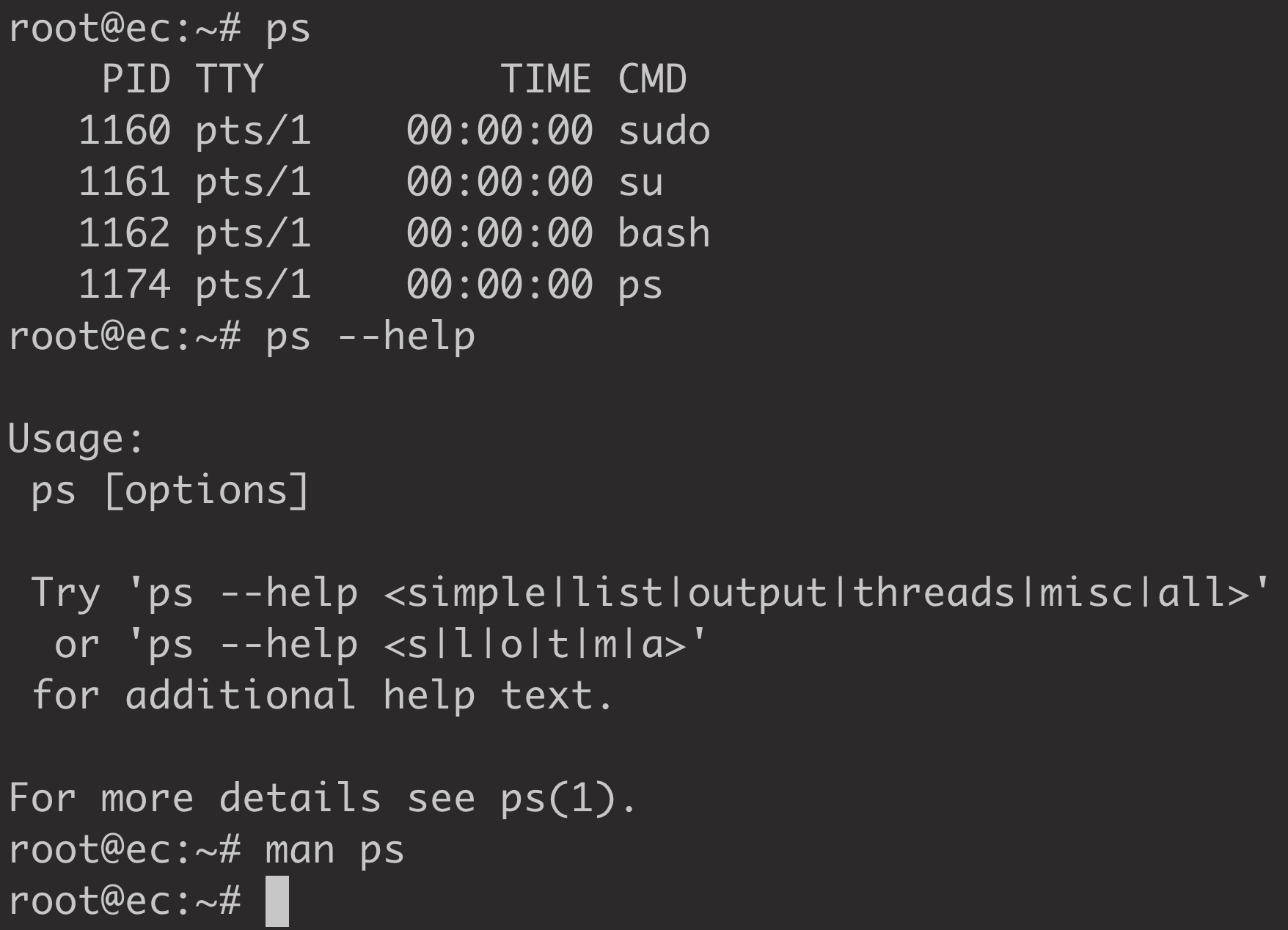The width and height of the screenshot is (1288, 930).
Task: Click the TTY column header
Action: coord(229,79)
